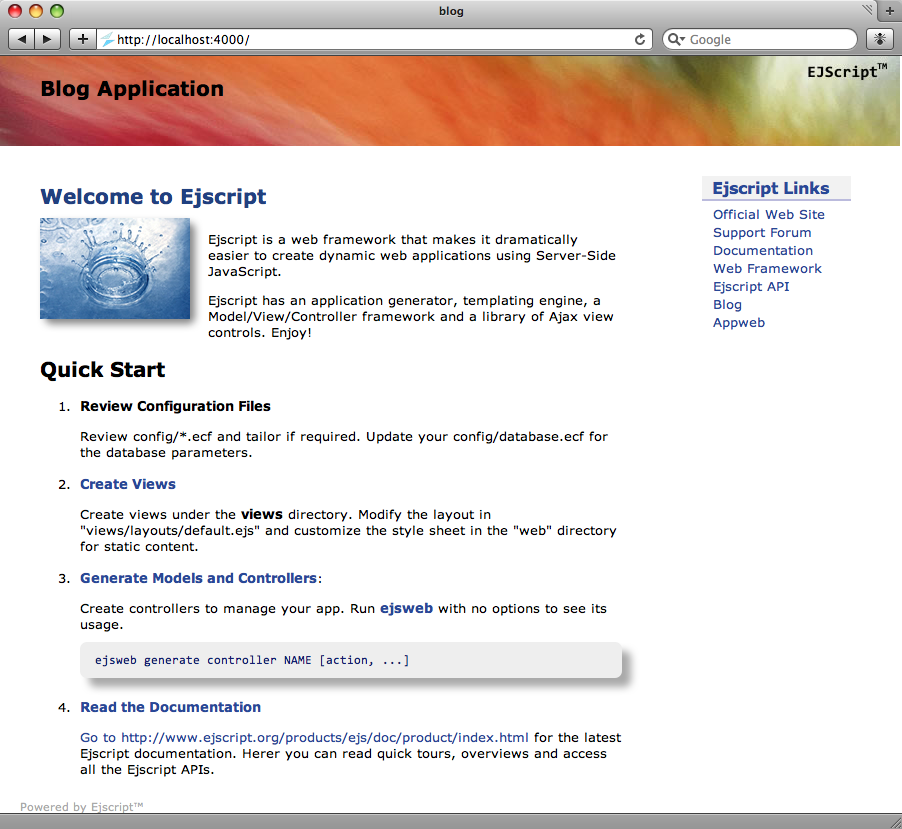Viewport: 902px width, 829px height.
Task: Click Read the Documentation heading link
Action: pos(170,707)
